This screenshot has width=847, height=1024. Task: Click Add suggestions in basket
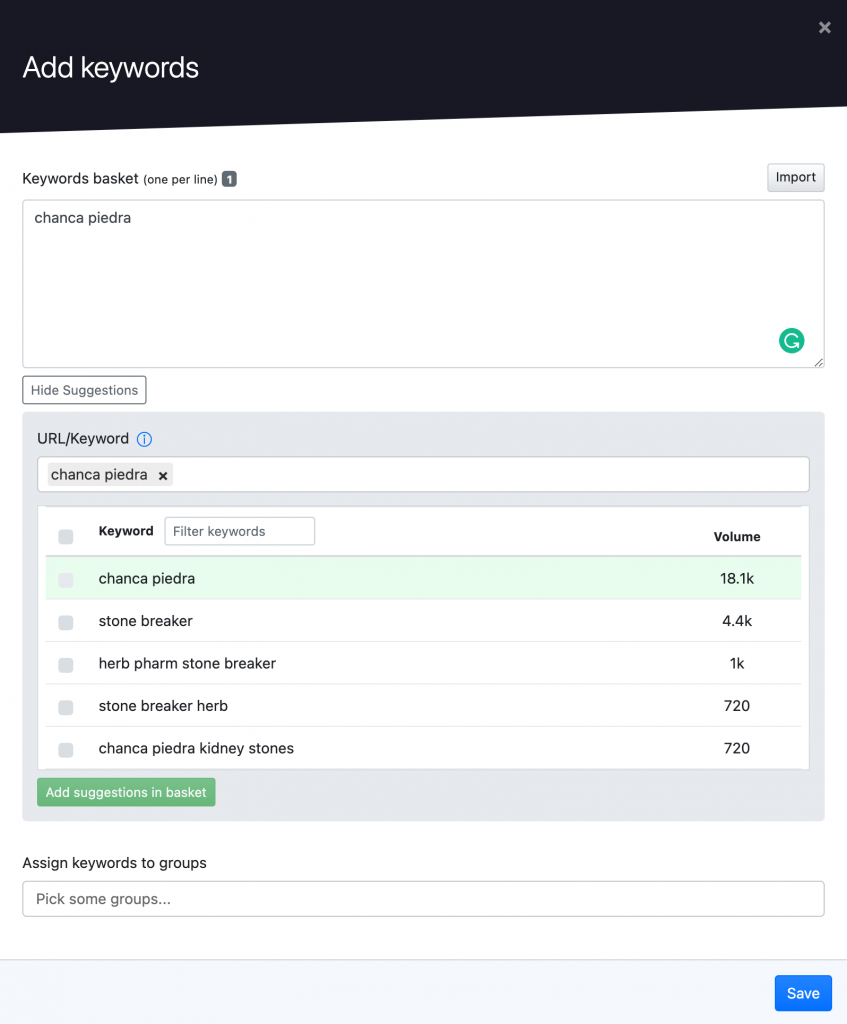click(126, 792)
